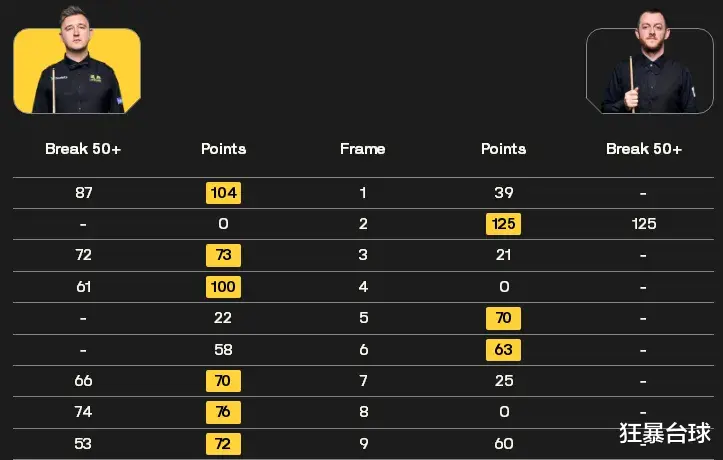Click the highlighted 76 score in frame 8
Screen dimensions: 723x460
coord(223,412)
